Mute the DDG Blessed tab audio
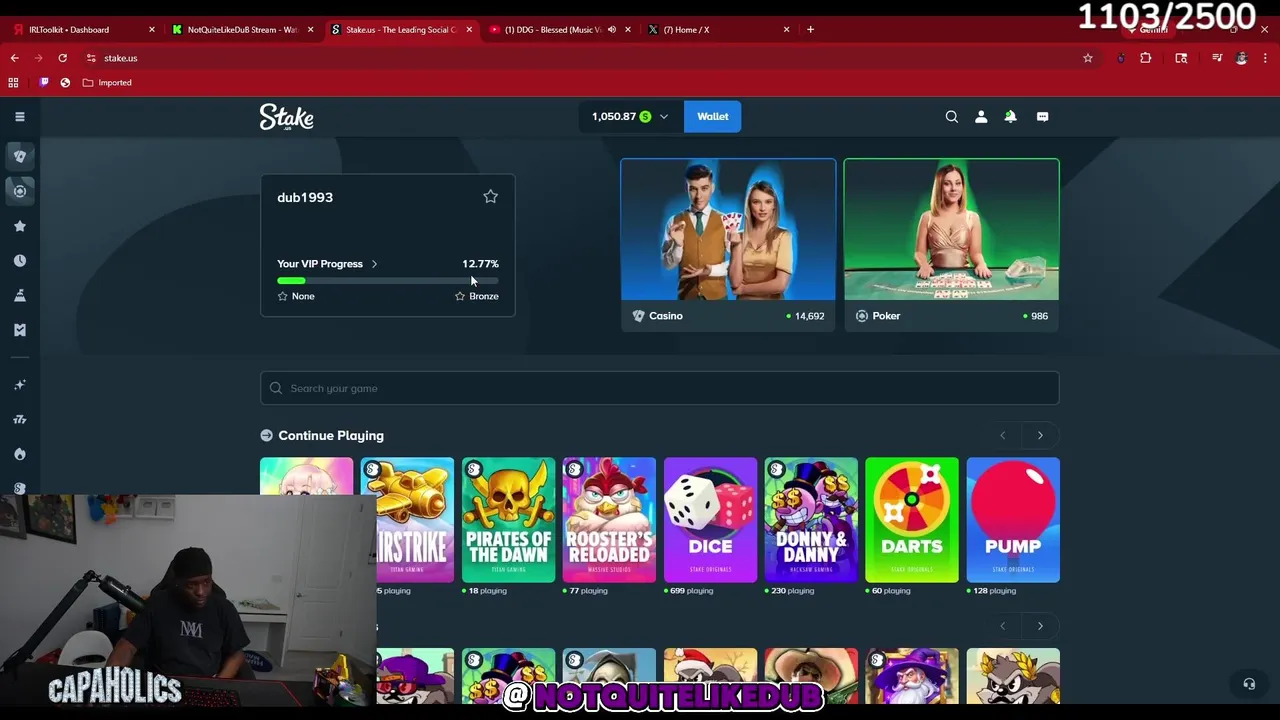 click(x=612, y=30)
